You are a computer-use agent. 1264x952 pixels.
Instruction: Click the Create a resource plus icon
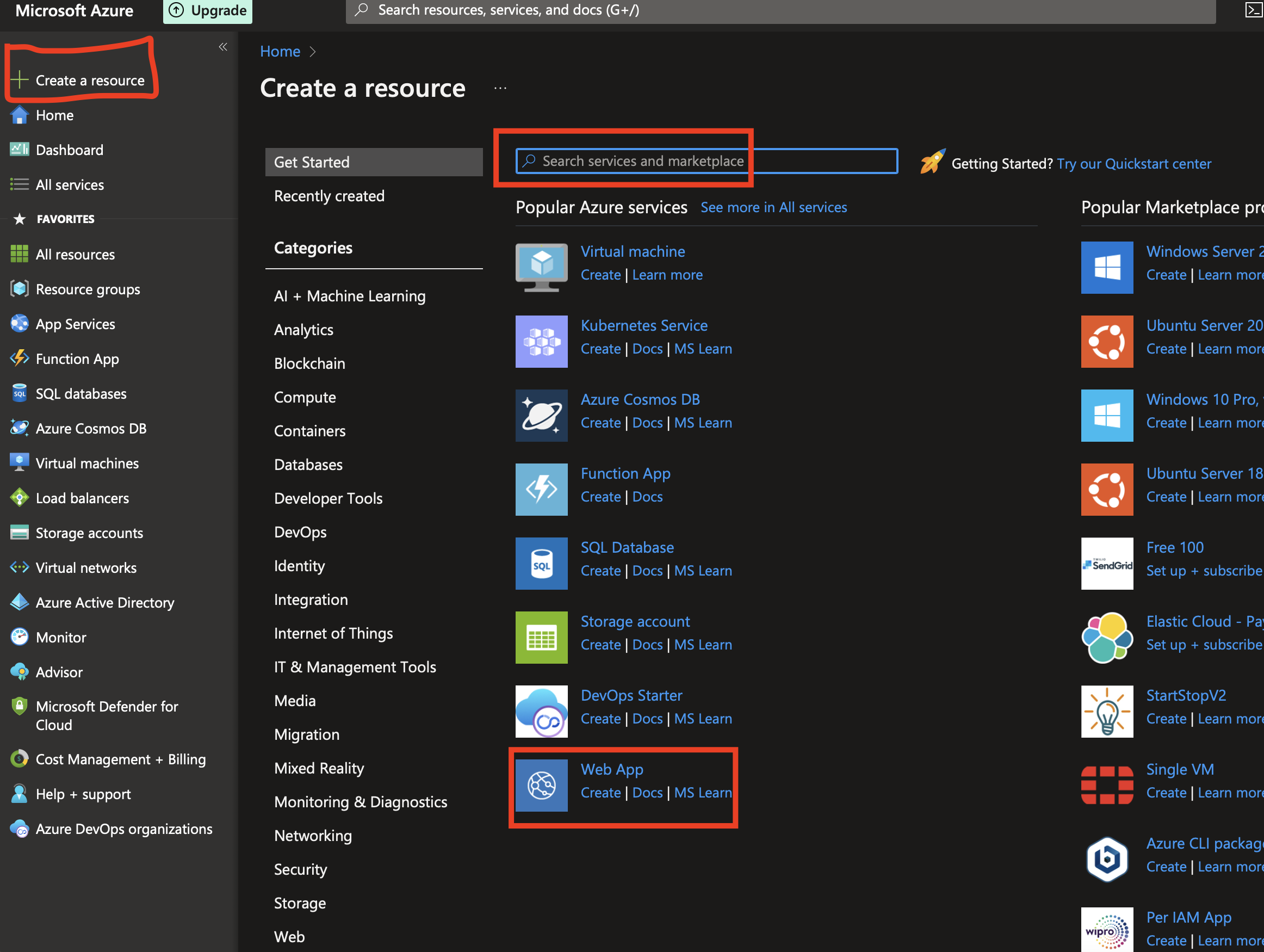point(20,80)
